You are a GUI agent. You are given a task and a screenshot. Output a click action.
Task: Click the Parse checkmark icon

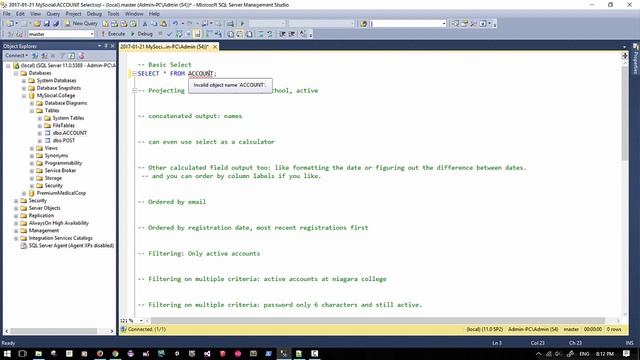pos(169,34)
